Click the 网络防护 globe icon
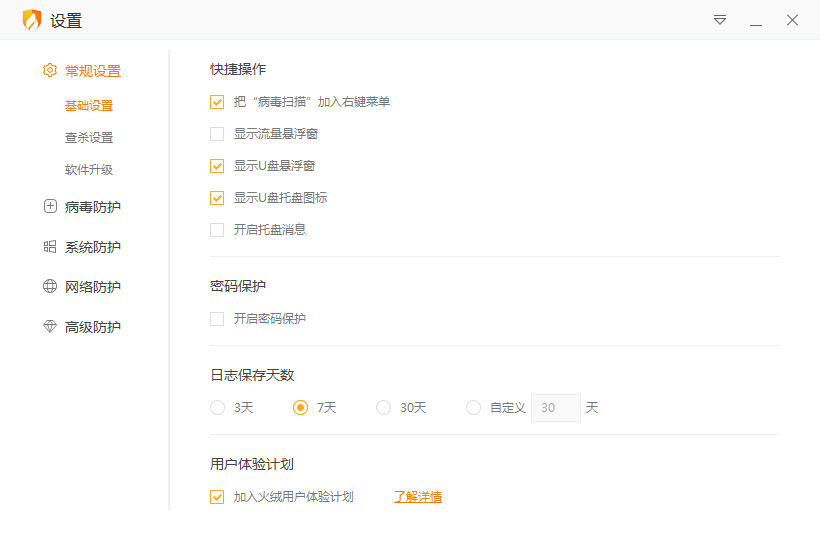Viewport: 820px width, 540px height. point(50,287)
